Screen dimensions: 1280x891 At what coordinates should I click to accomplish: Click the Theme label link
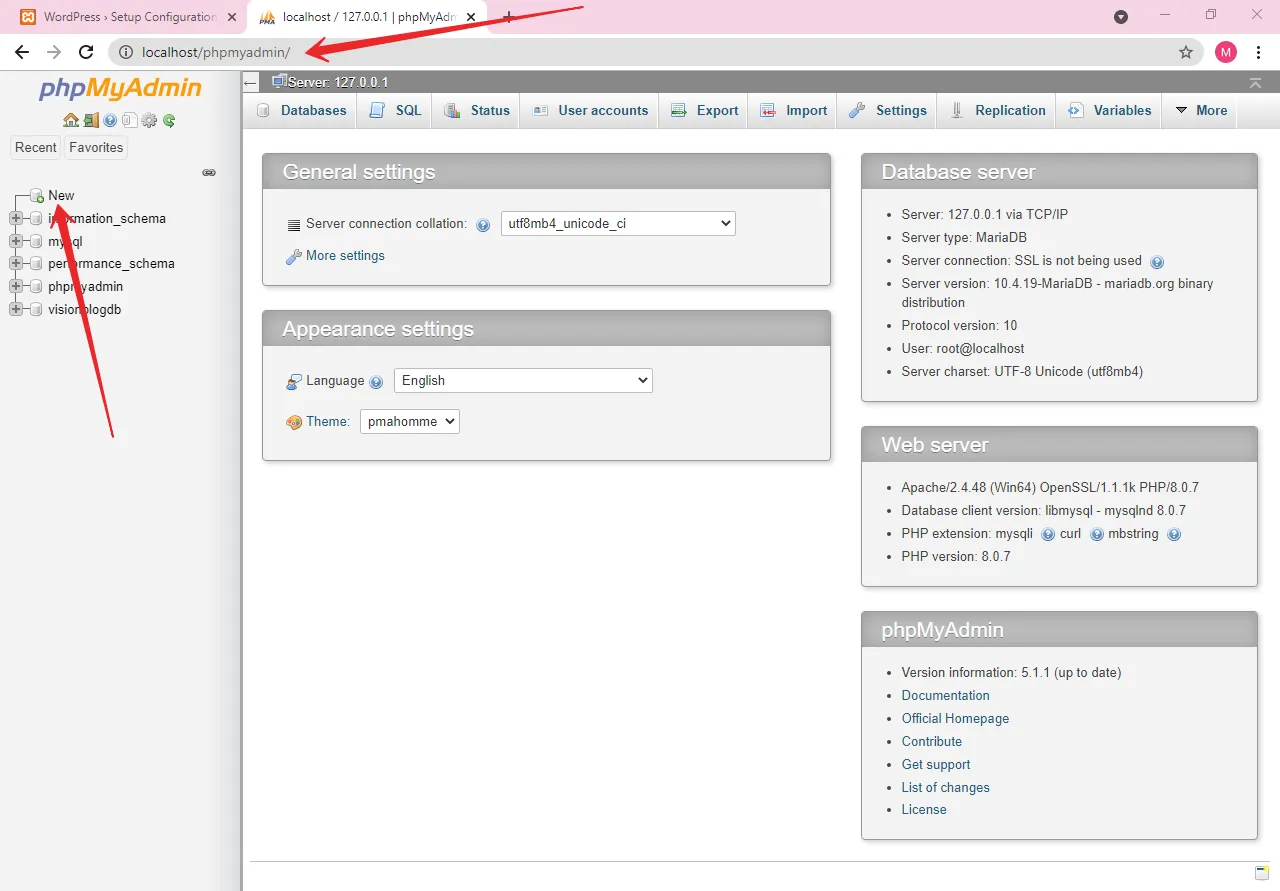coord(328,421)
